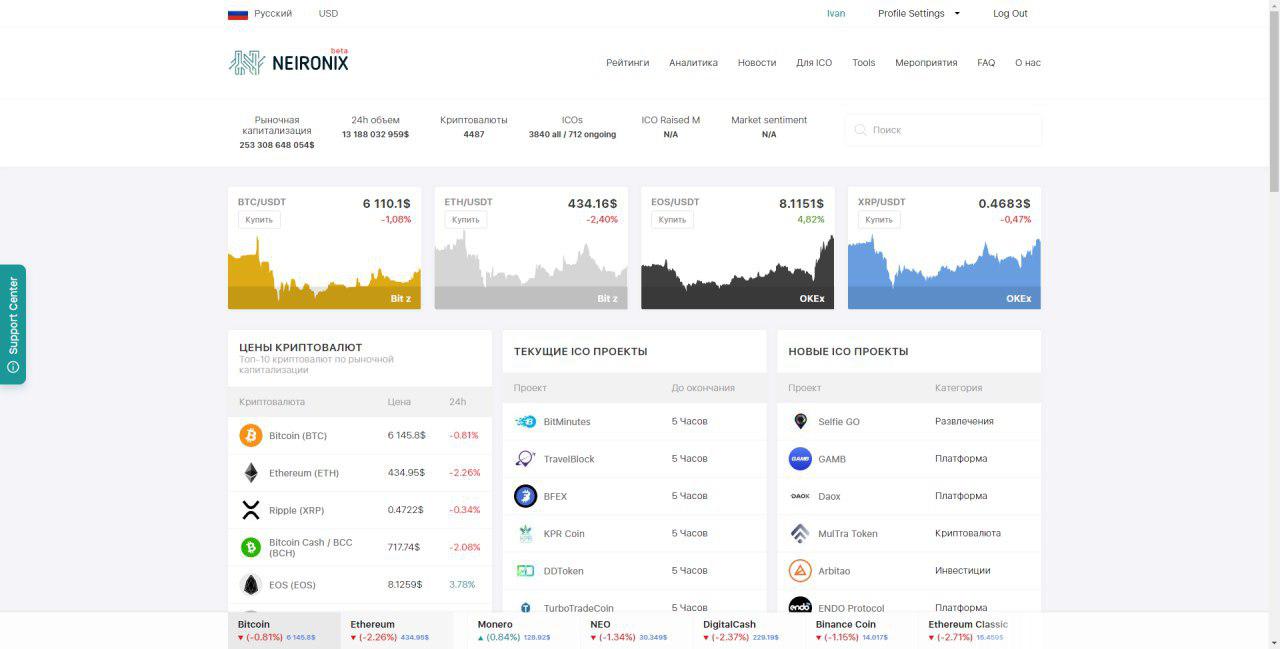The image size is (1280, 649).
Task: Click the Bitcoin (BTC) coin icon
Action: pos(250,435)
